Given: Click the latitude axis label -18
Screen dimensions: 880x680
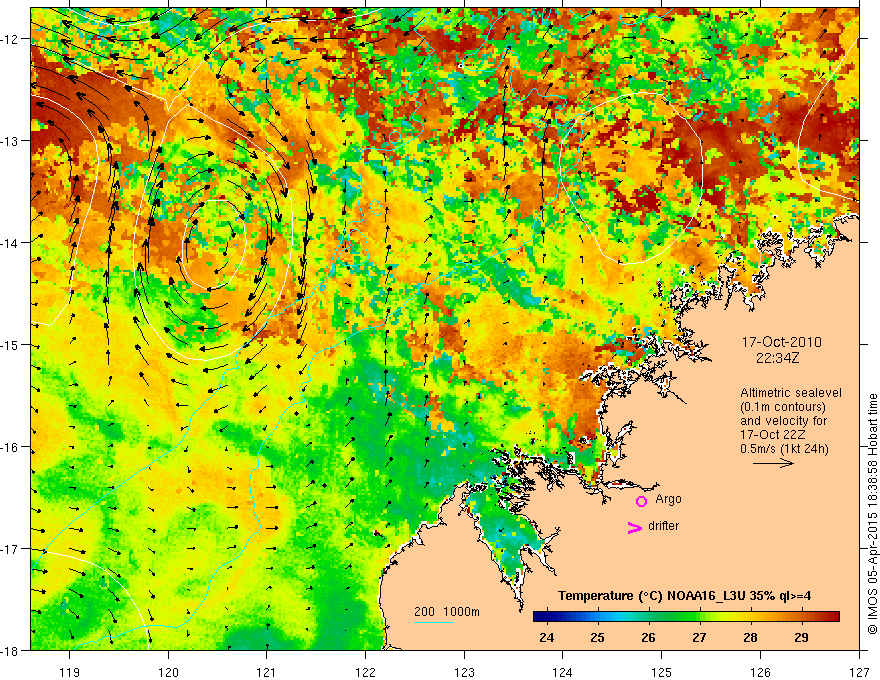Looking at the screenshot, I should (11, 651).
